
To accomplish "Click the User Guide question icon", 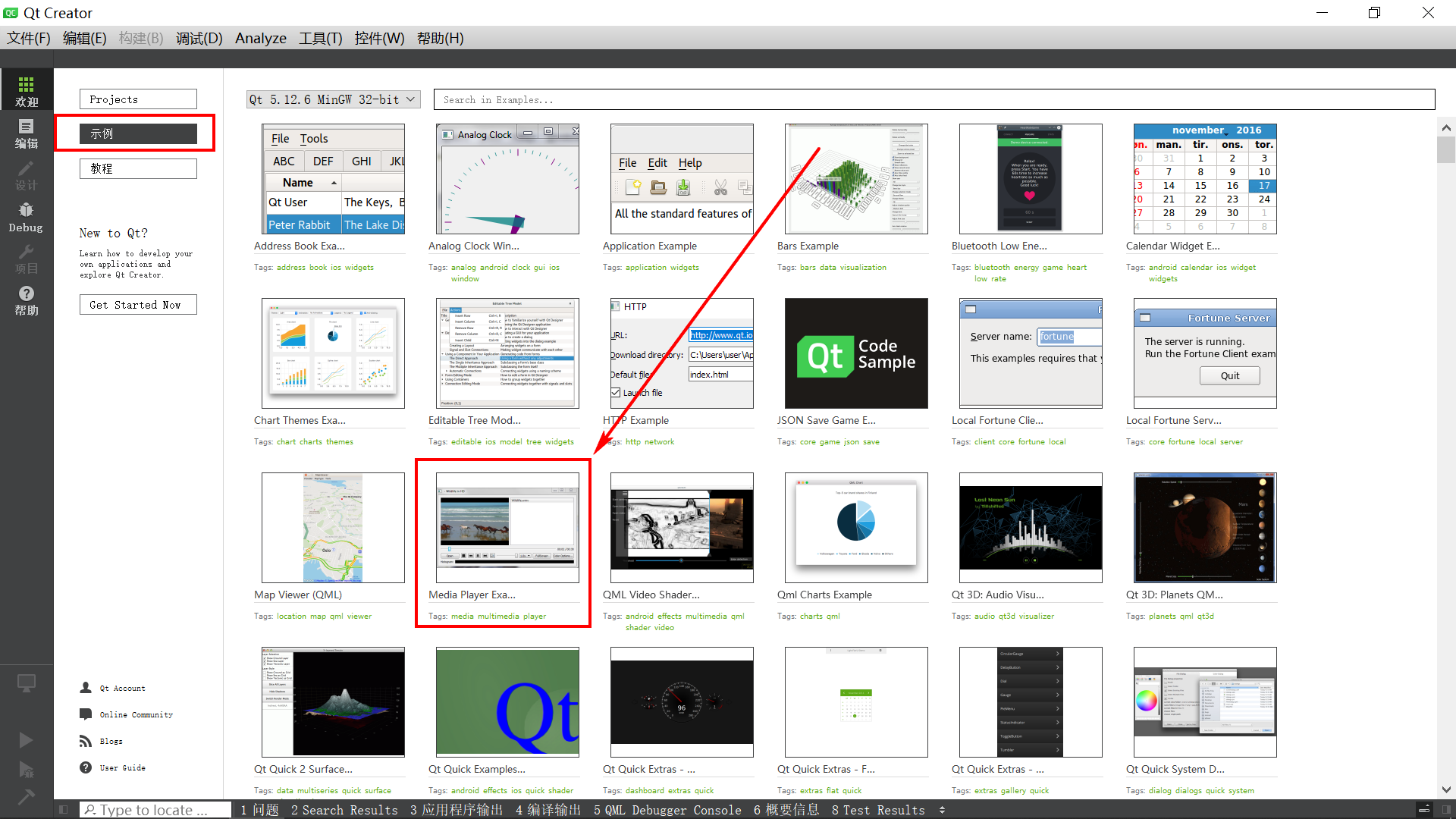I will (x=86, y=767).
